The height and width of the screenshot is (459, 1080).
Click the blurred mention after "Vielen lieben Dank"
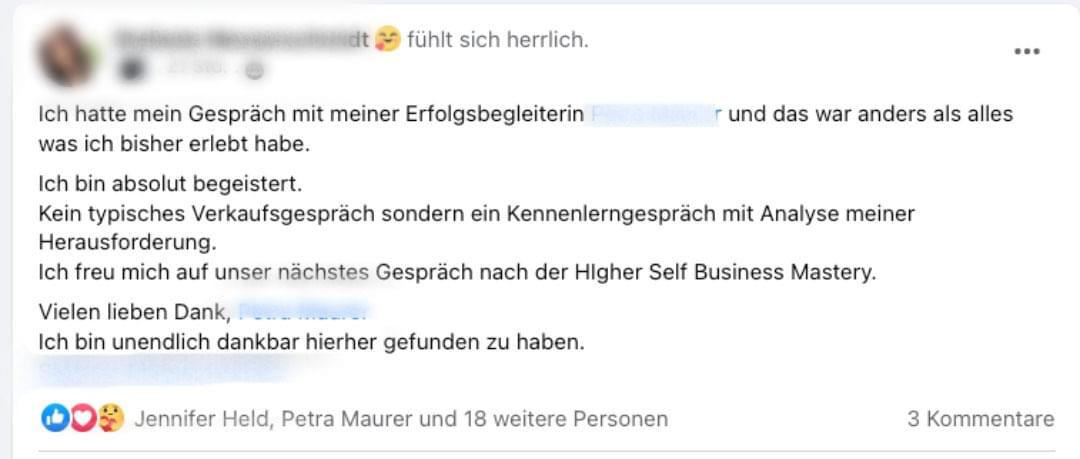[304, 312]
